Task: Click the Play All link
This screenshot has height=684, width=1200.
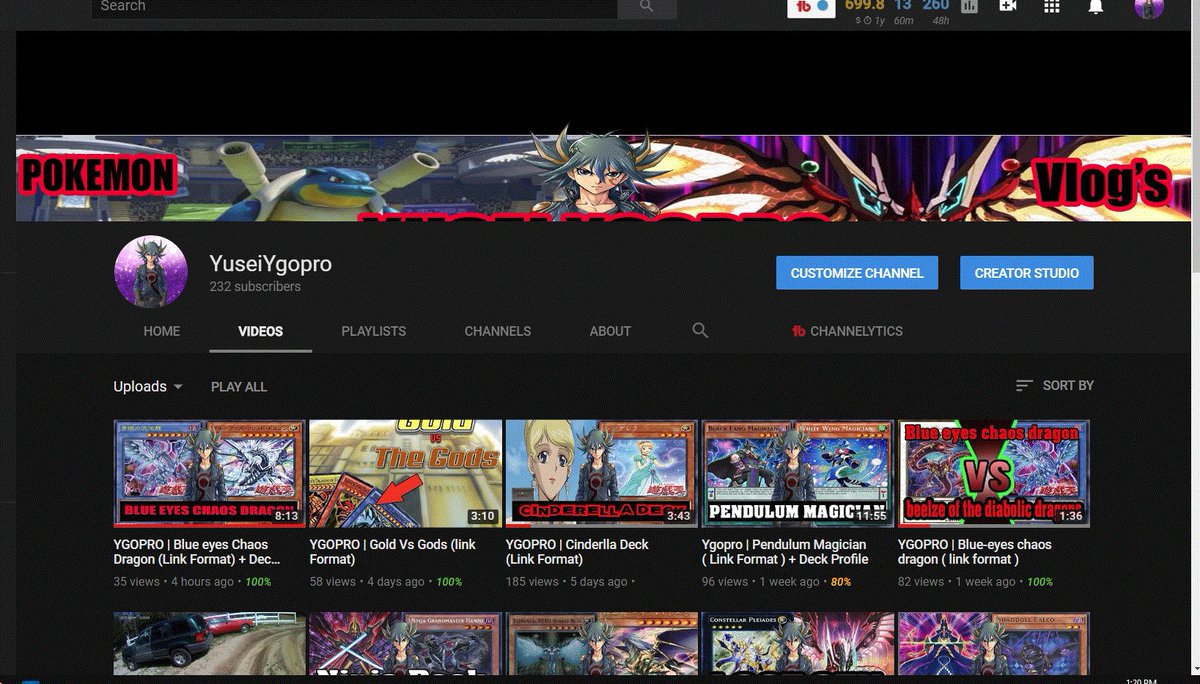Action: pyautogui.click(x=239, y=386)
